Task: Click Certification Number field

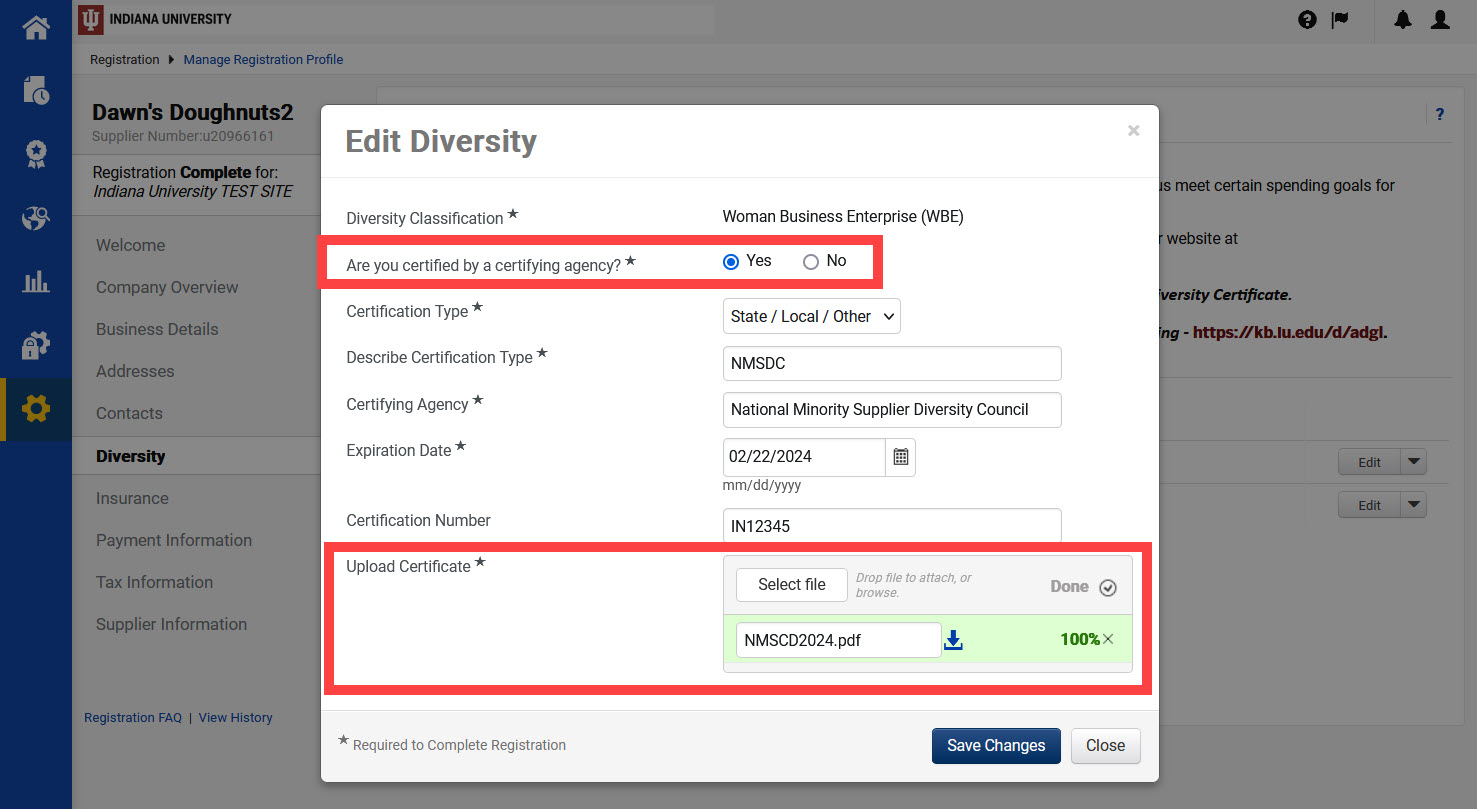Action: coord(892,526)
